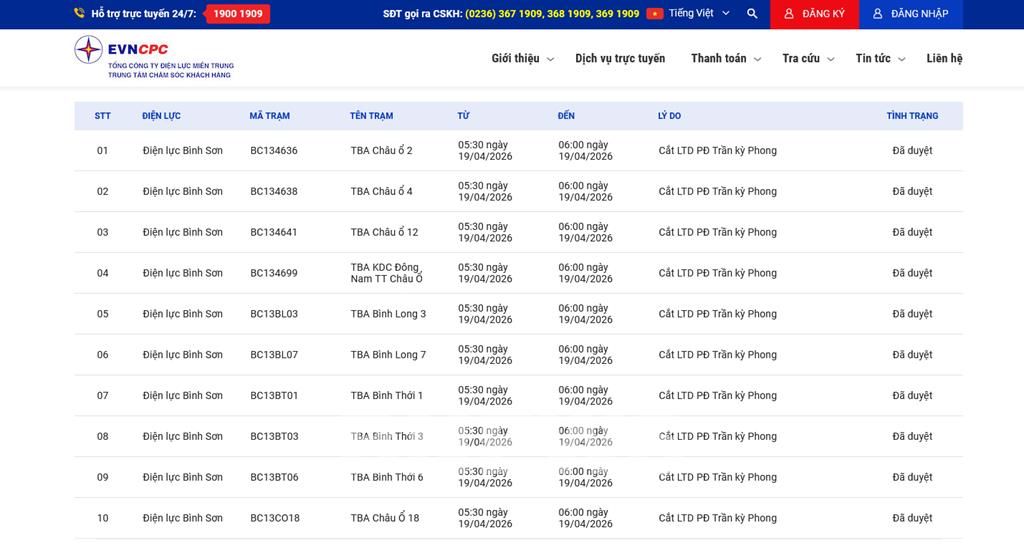Click the TÌNH TRẠNG column header
The width and height of the screenshot is (1024, 548).
912,116
